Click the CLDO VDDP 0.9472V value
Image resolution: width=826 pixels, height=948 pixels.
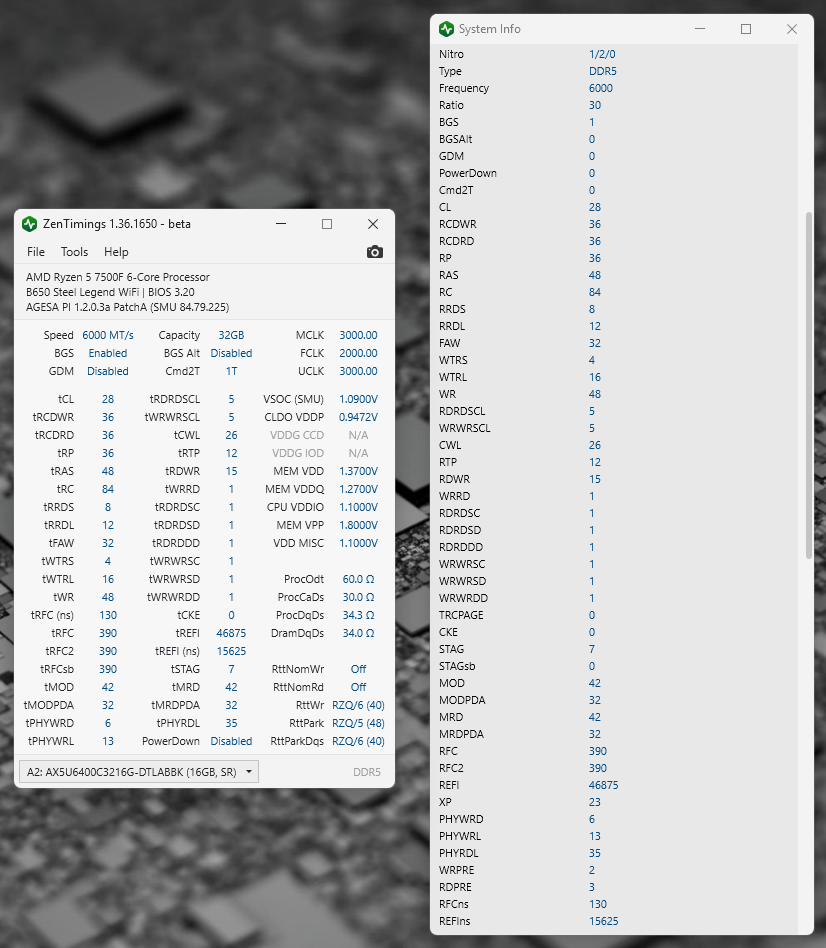pyautogui.click(x=358, y=417)
